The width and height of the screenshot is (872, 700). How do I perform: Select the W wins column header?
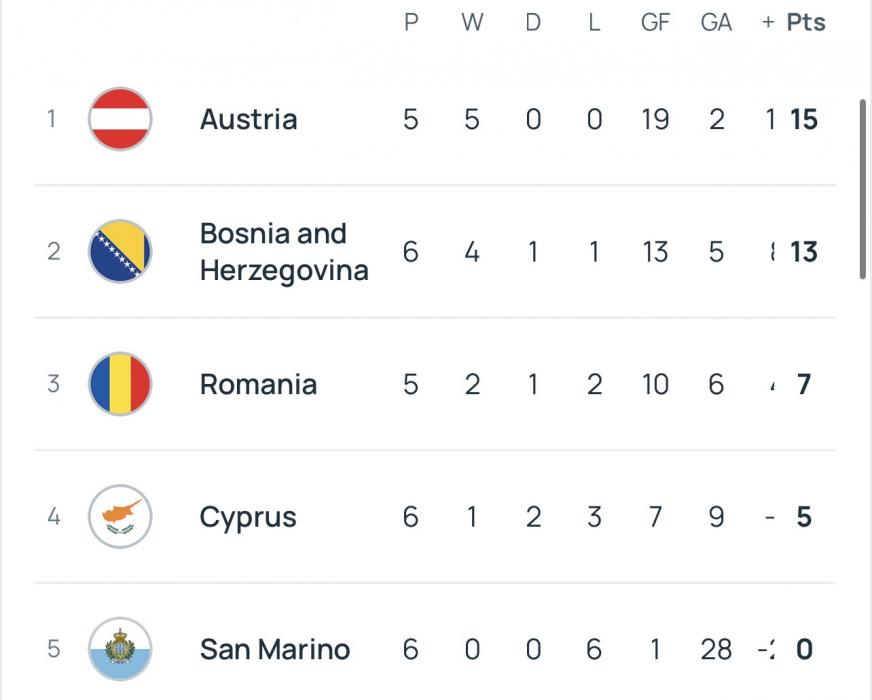472,22
